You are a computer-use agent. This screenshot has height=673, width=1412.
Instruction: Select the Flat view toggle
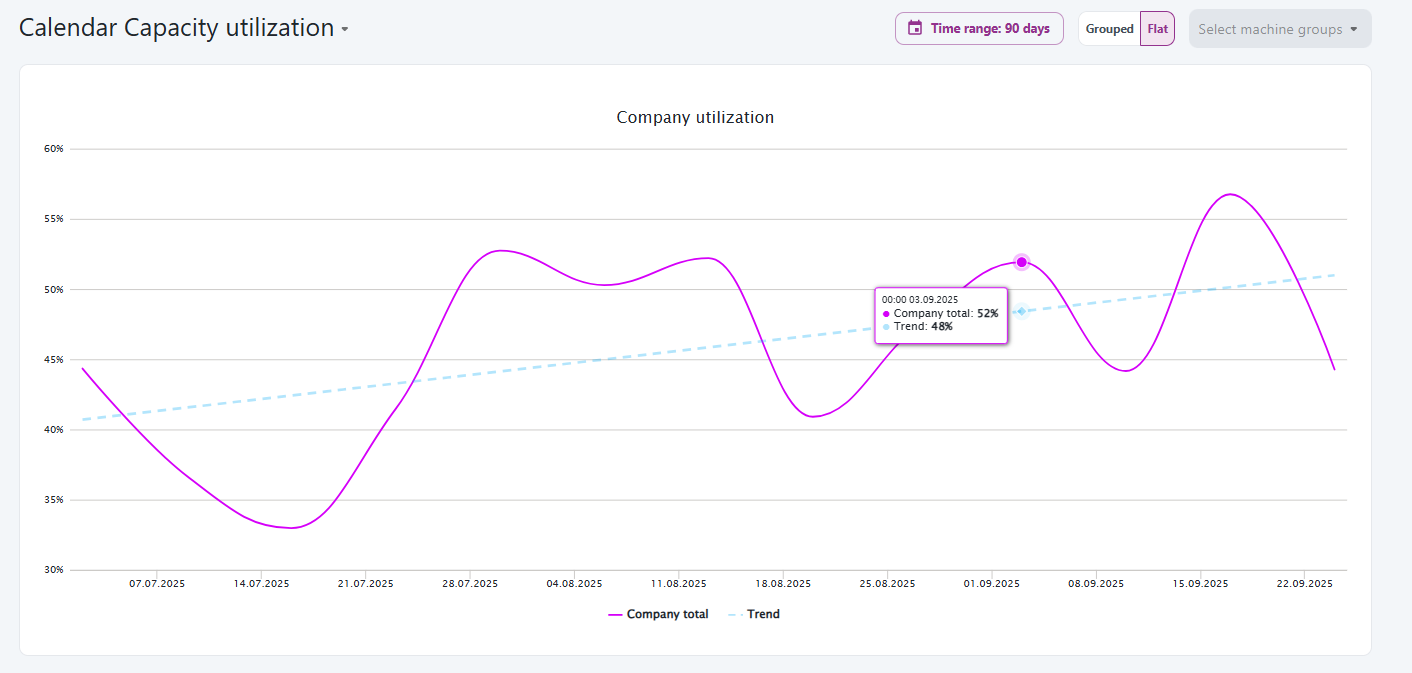click(1157, 29)
